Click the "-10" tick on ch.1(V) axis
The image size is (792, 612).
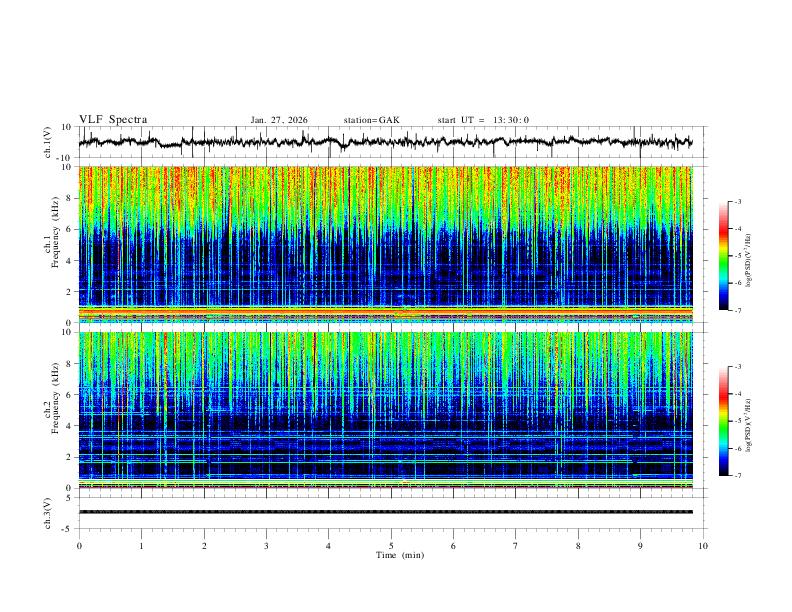click(x=66, y=158)
